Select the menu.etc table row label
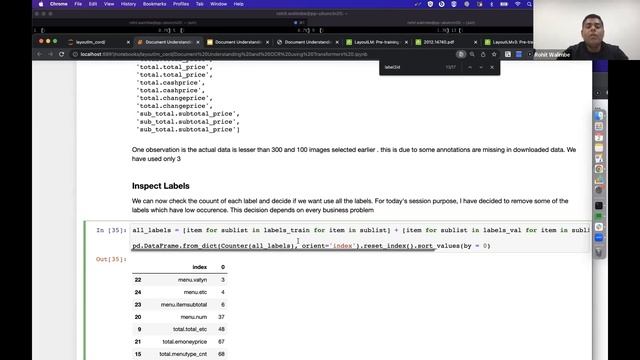Screen dimensions: 640x360 pos(195,292)
